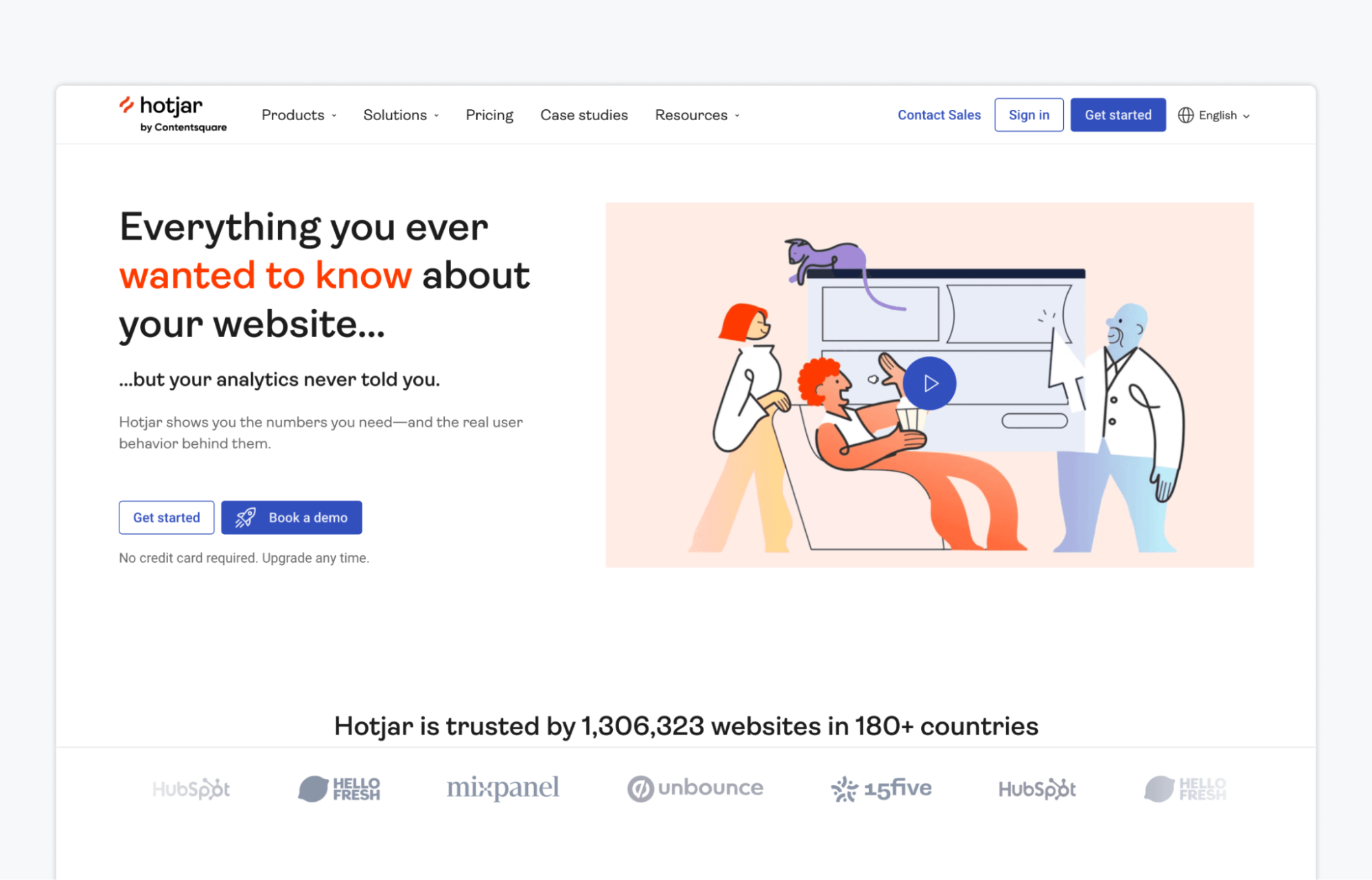This screenshot has height=880, width=1372.
Task: Click the rocket icon on Book a demo
Action: pos(245,518)
